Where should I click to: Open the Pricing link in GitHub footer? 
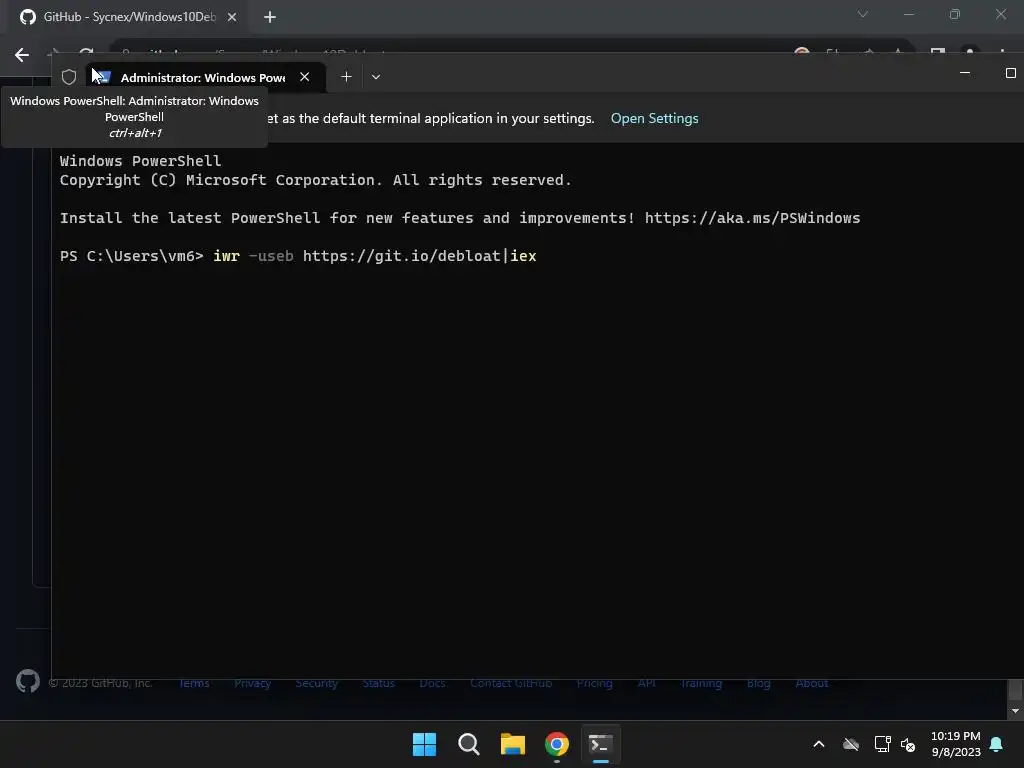click(x=594, y=683)
